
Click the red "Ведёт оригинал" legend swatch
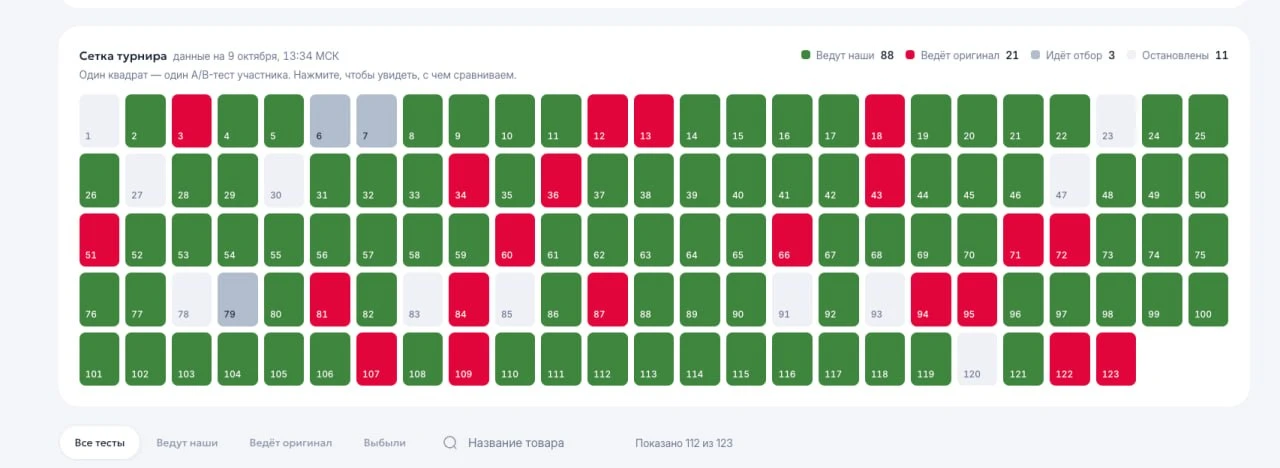tap(910, 55)
